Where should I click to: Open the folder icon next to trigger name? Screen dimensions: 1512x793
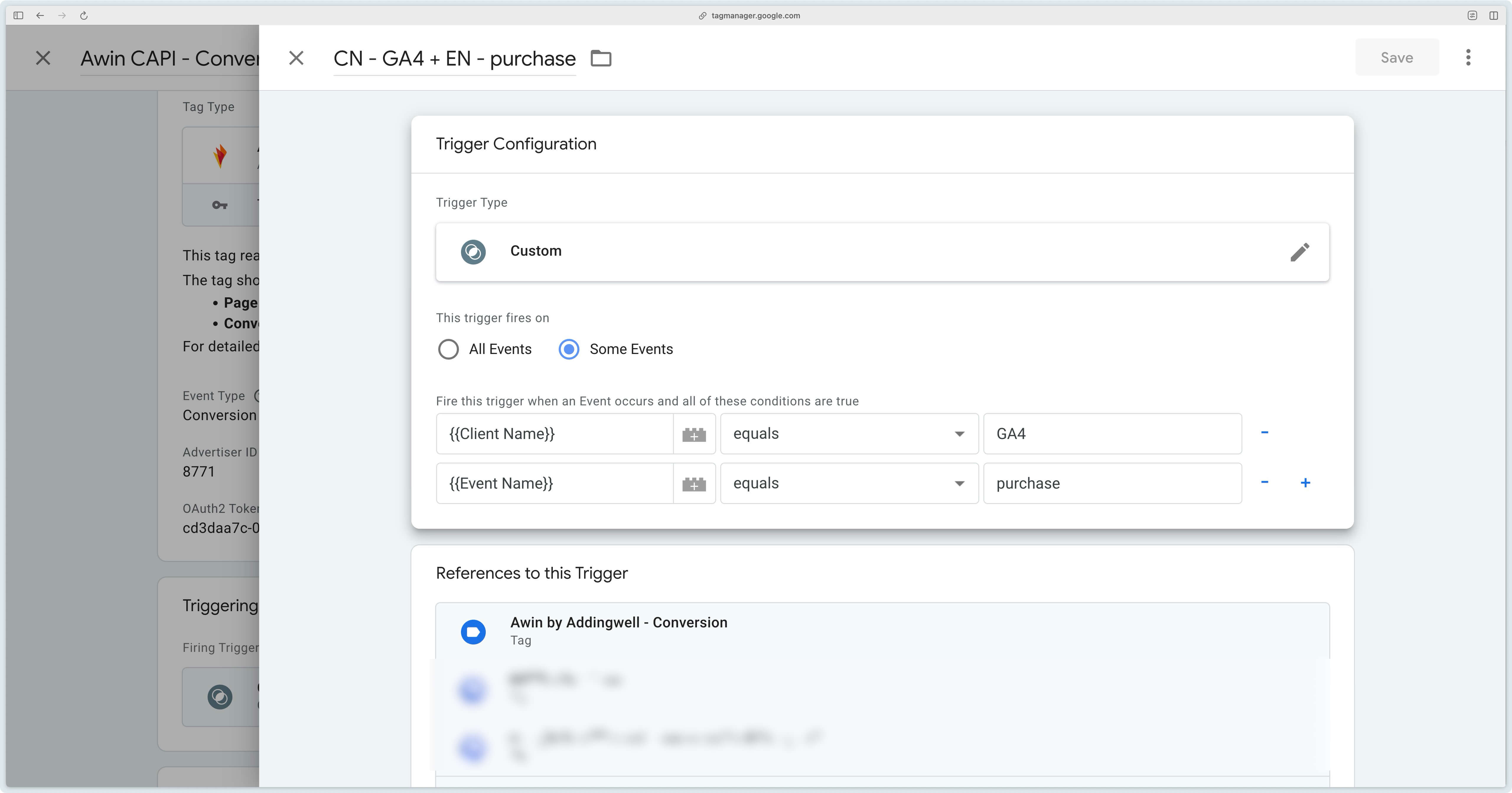pos(600,58)
